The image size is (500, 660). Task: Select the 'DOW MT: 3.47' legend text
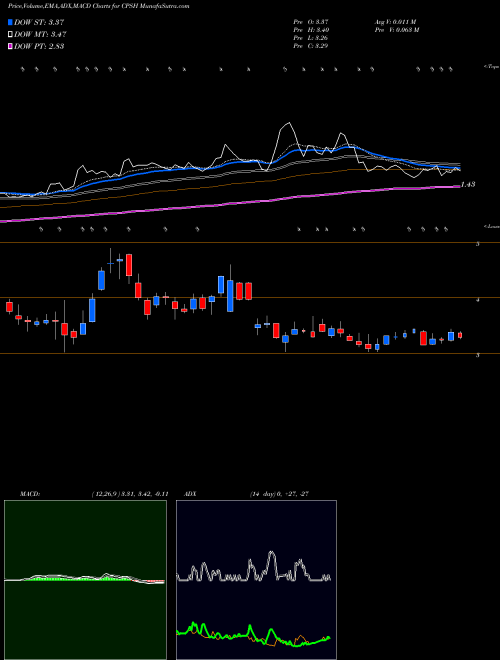(x=40, y=35)
